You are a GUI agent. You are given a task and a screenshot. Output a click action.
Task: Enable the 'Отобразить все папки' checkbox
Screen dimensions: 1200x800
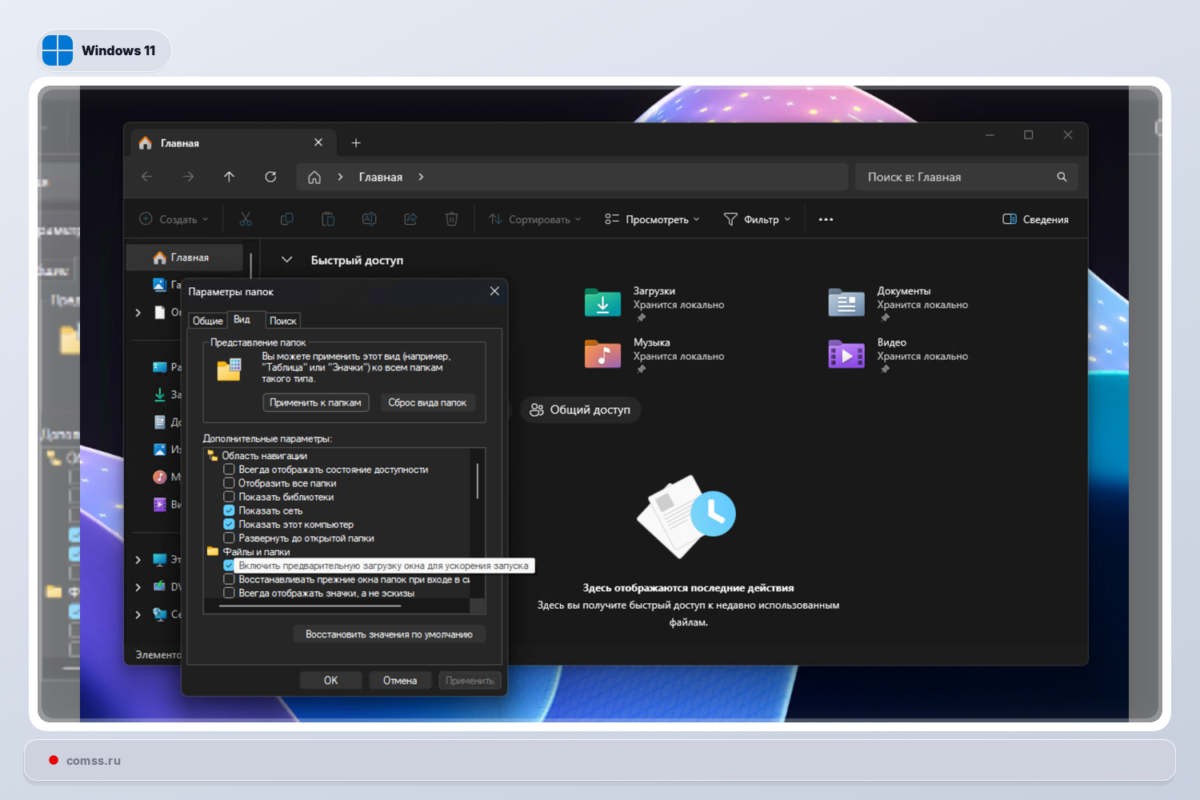229,482
